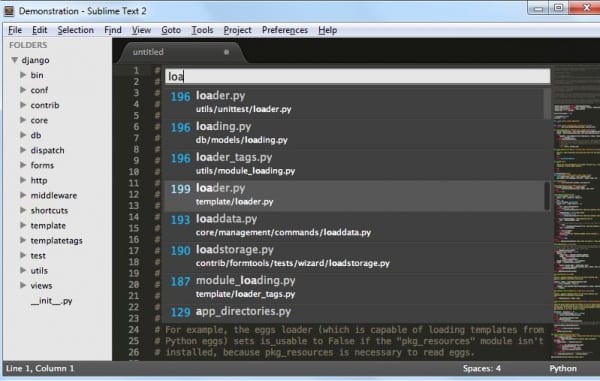Viewport: 600px width, 381px height.
Task: Expand the bin folder
Action: pos(23,75)
